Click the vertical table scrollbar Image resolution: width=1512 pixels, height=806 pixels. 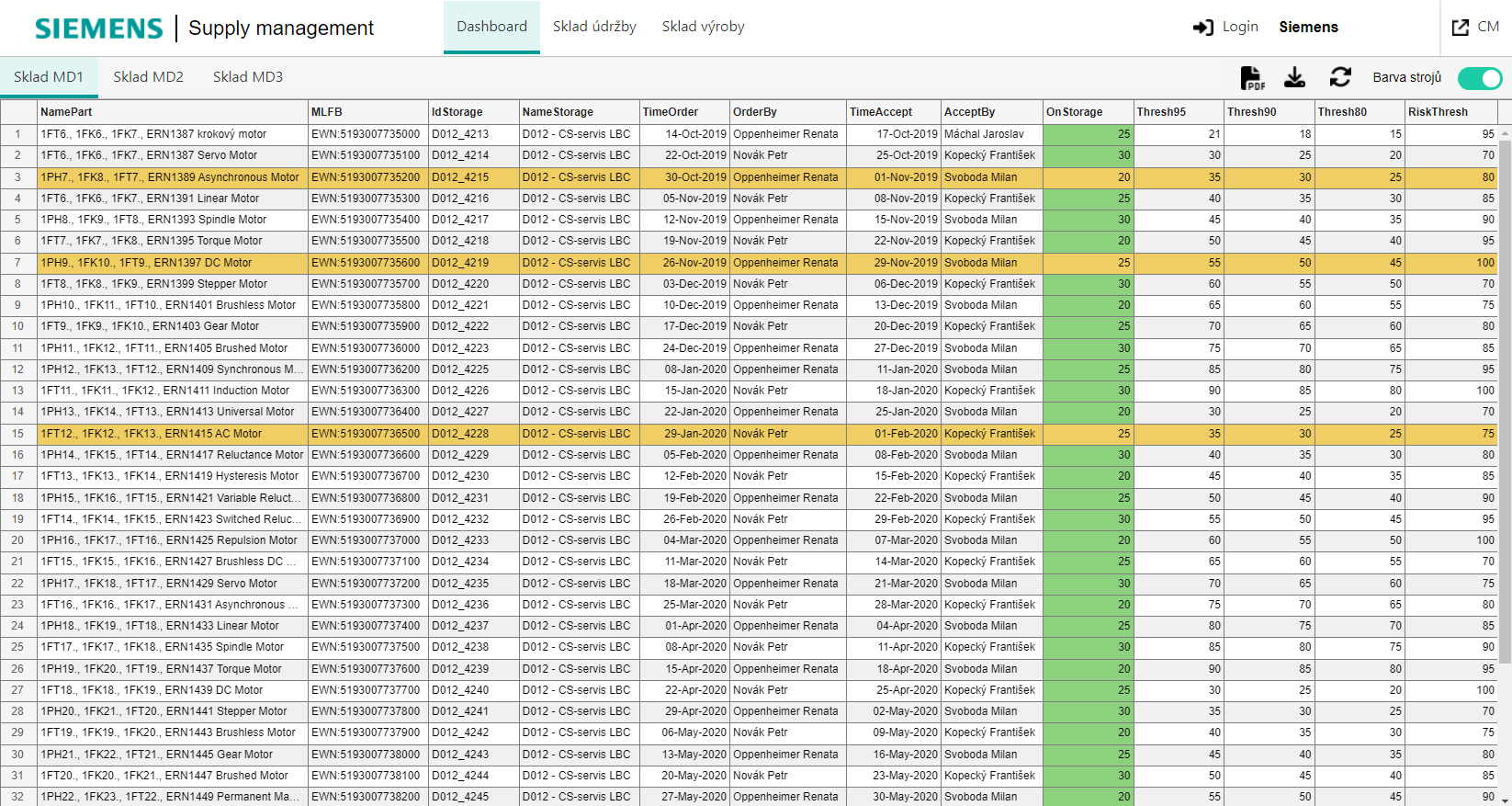coord(1505,395)
